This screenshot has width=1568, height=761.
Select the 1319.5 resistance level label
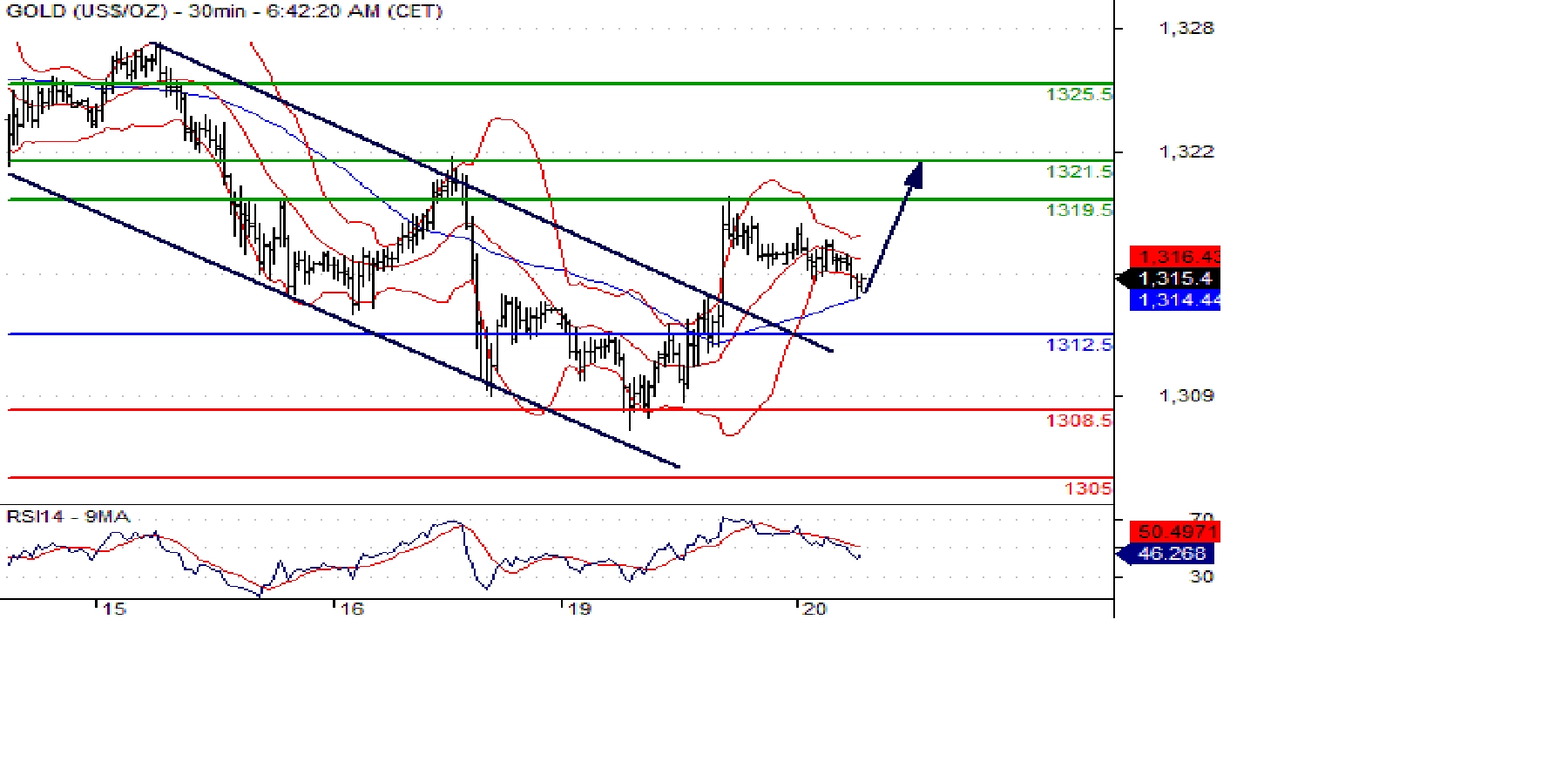tap(1078, 210)
